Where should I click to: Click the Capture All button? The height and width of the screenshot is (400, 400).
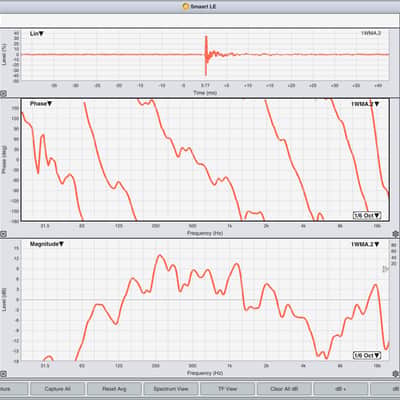click(57, 389)
